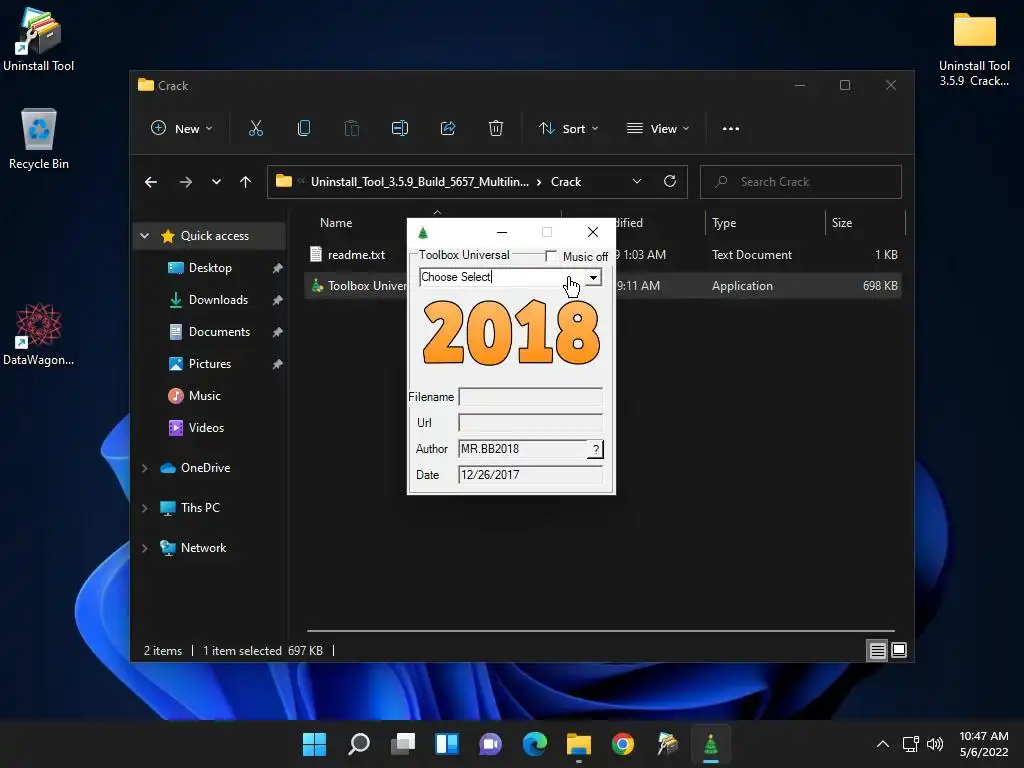Click the Delete trash can icon in the toolbar
The width and height of the screenshot is (1024, 768).
click(496, 129)
